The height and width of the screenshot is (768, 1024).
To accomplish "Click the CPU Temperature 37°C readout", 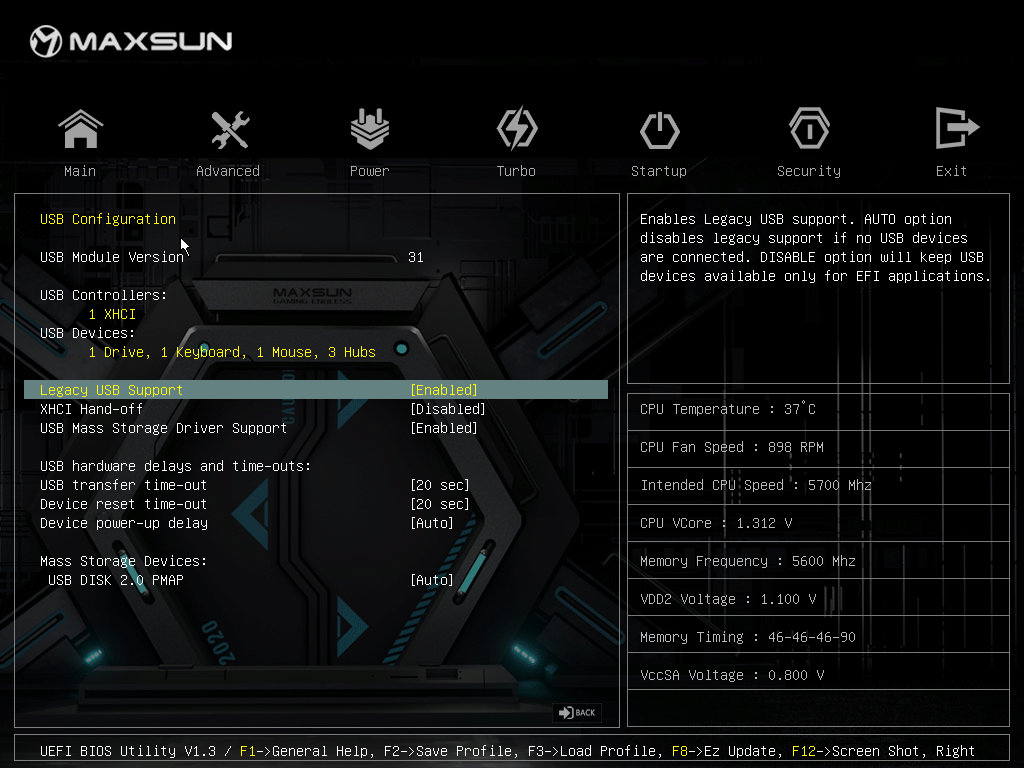I will pyautogui.click(x=728, y=409).
